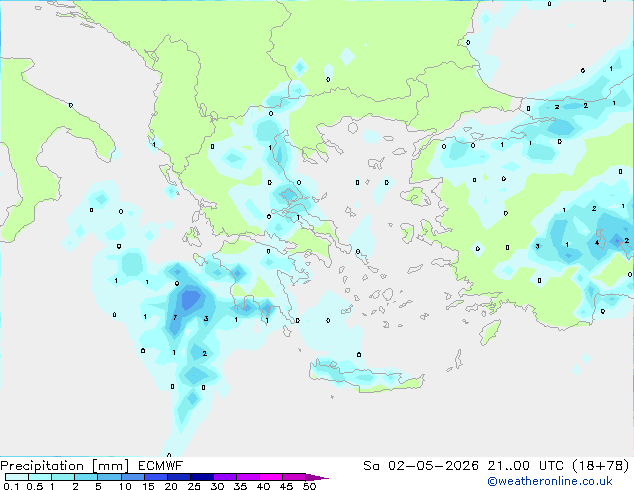Click the precipitation value 4 on the map
The width and height of the screenshot is (634, 490).
coord(597,243)
